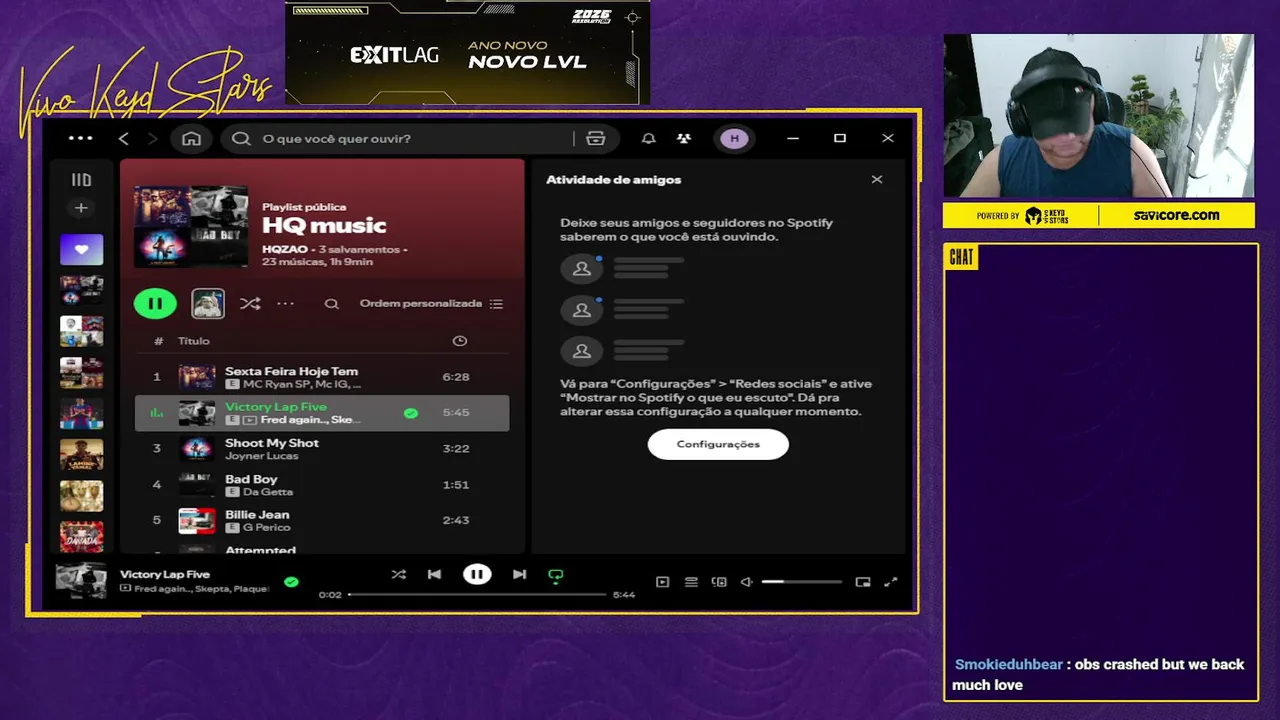This screenshot has height=720, width=1280.
Task: Open artist G Perico link
Action: 267,527
